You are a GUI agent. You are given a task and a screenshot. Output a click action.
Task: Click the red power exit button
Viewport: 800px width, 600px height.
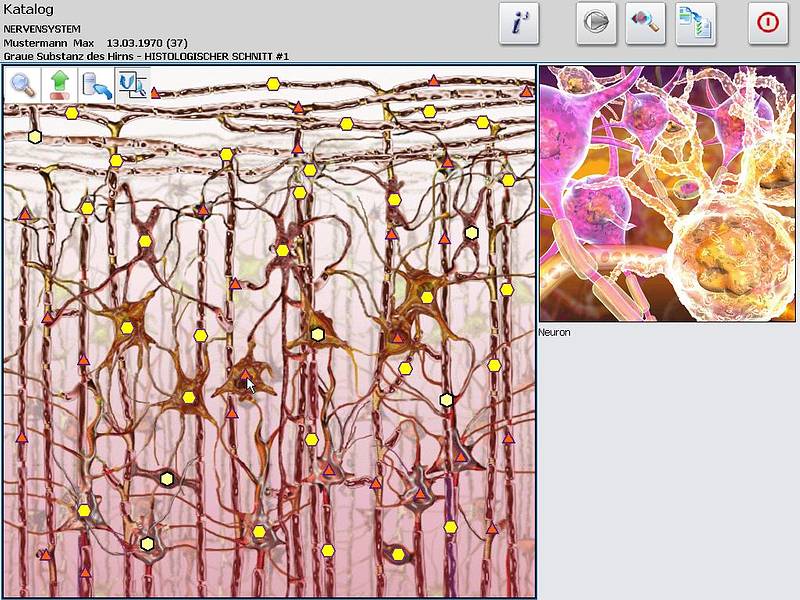(767, 23)
